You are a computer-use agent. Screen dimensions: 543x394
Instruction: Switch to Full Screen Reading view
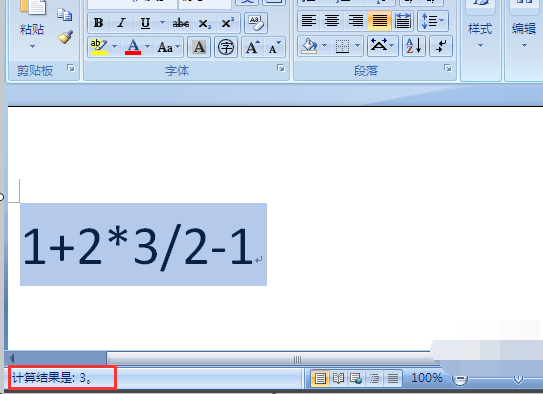pos(338,378)
